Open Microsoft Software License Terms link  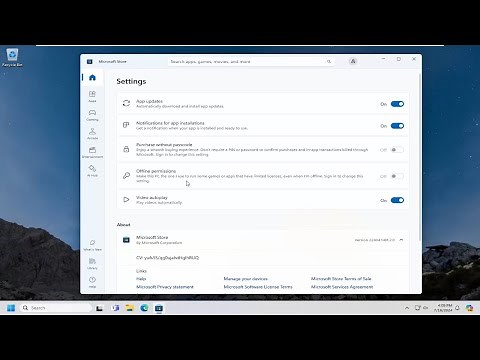258,287
